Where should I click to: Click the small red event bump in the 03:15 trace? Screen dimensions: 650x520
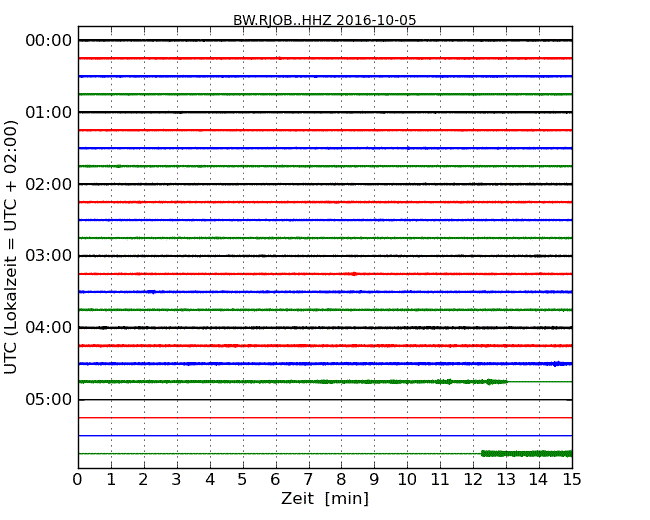point(353,274)
